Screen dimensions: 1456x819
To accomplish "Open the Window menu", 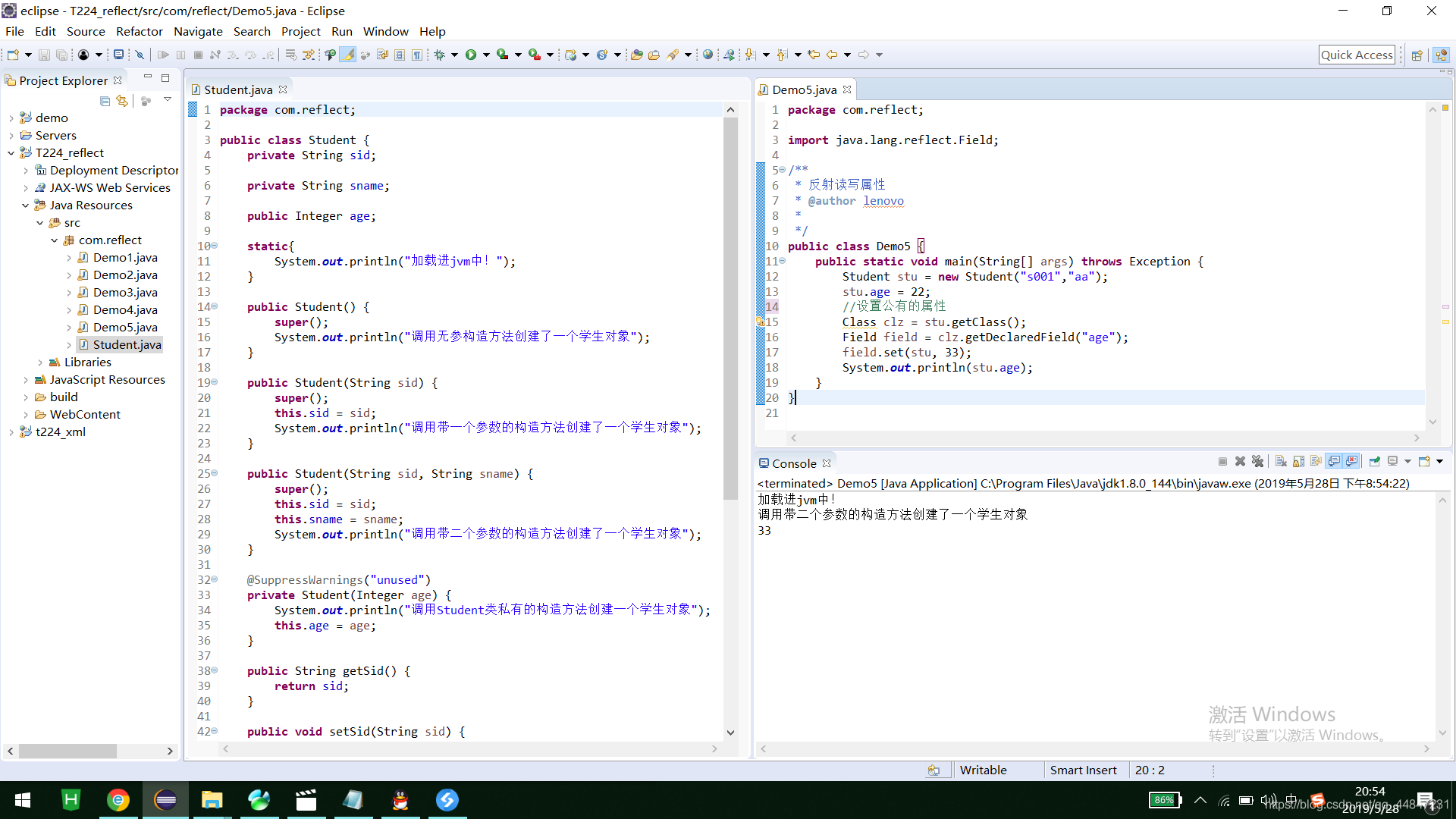I will 385,31.
